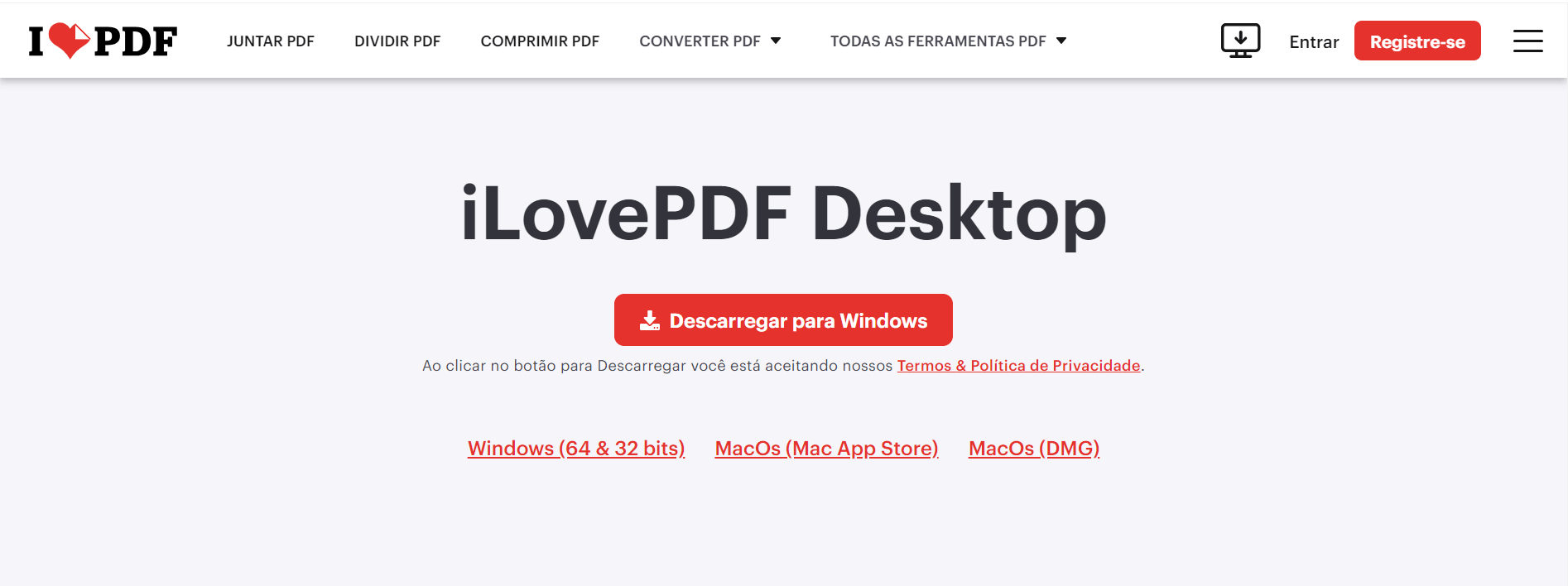This screenshot has height=586, width=1568.
Task: Choose the MacOs (DMG) download link
Action: (x=1034, y=448)
